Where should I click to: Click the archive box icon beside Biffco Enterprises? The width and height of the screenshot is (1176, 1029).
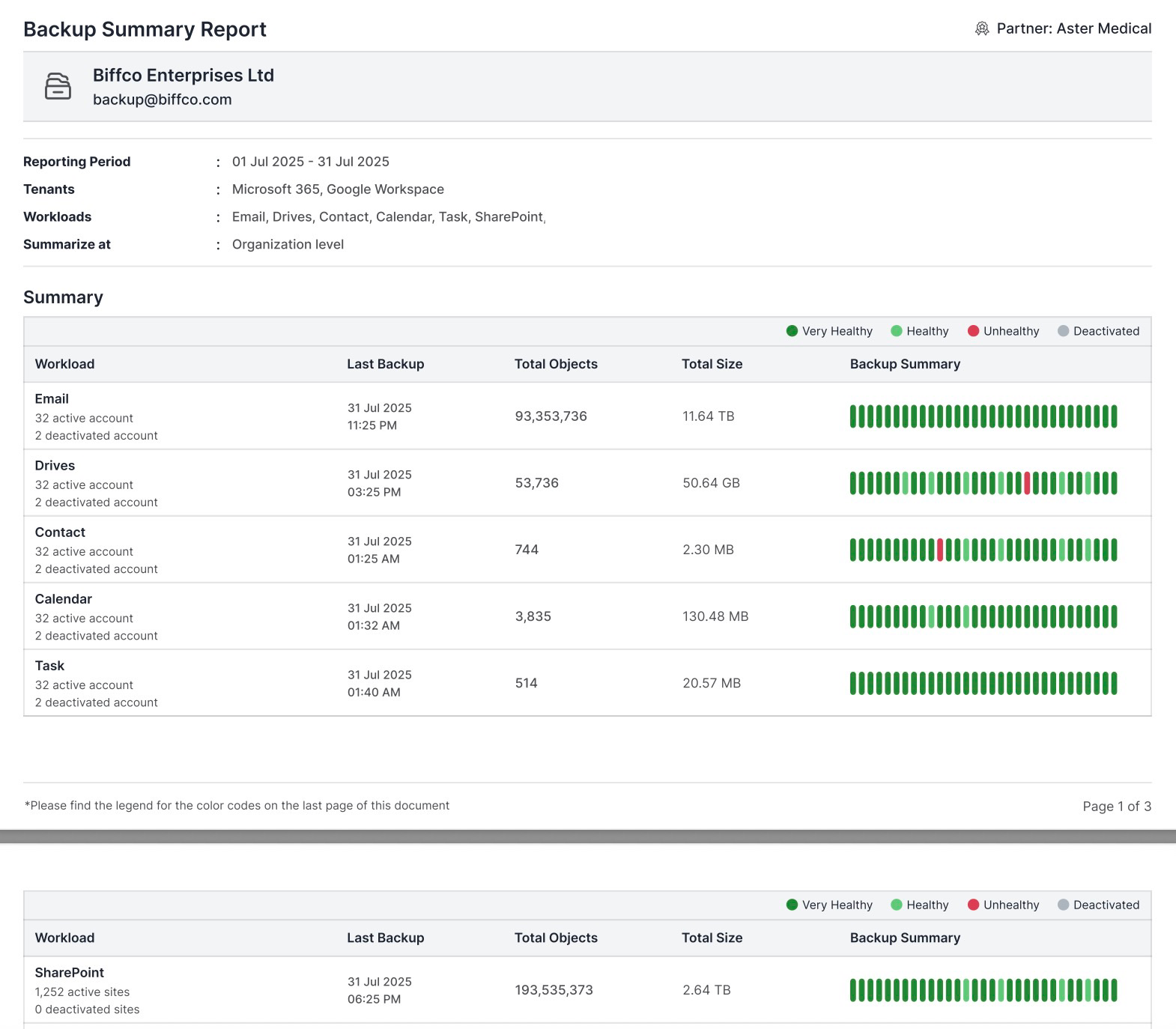58,86
